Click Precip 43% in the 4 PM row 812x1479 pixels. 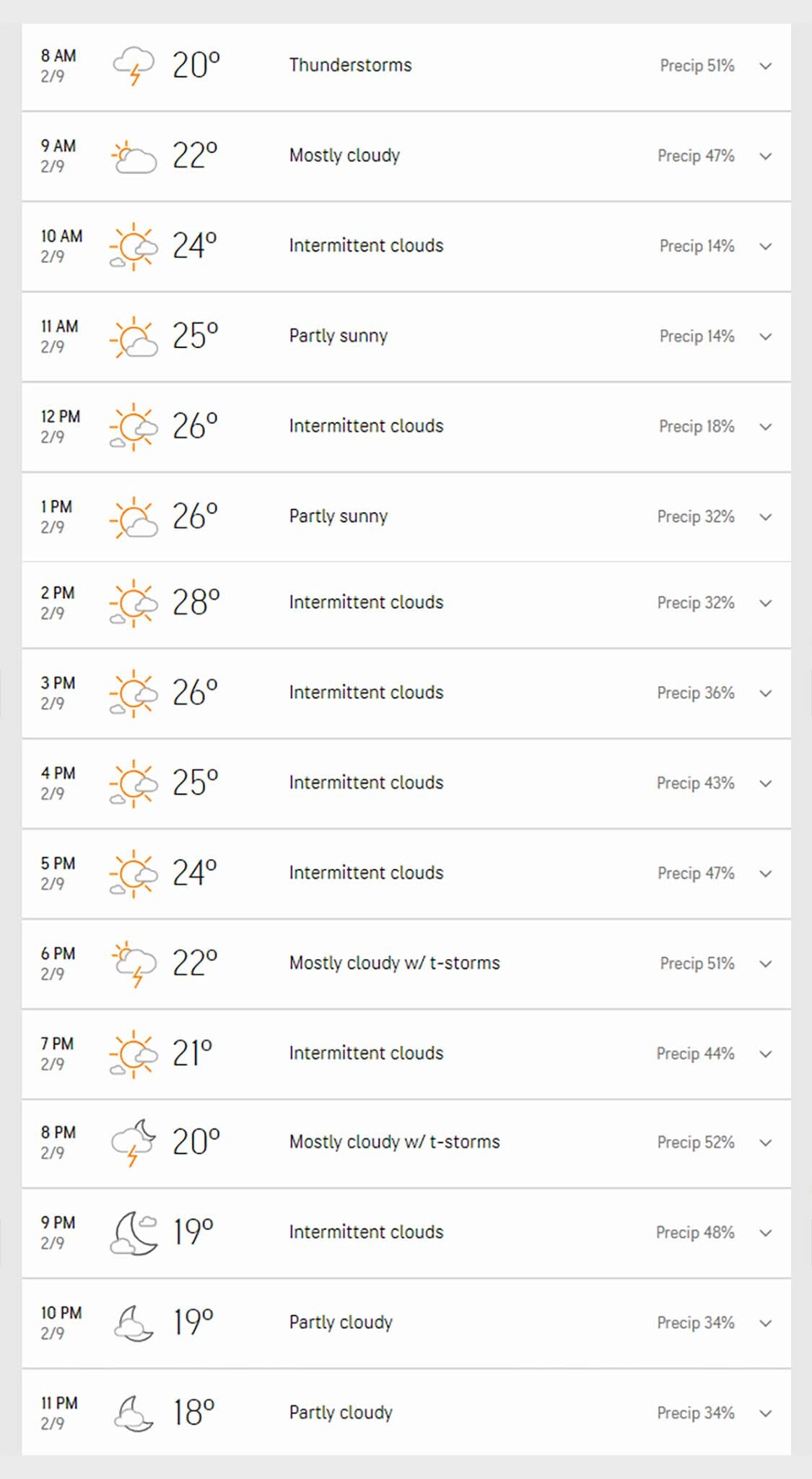point(695,784)
